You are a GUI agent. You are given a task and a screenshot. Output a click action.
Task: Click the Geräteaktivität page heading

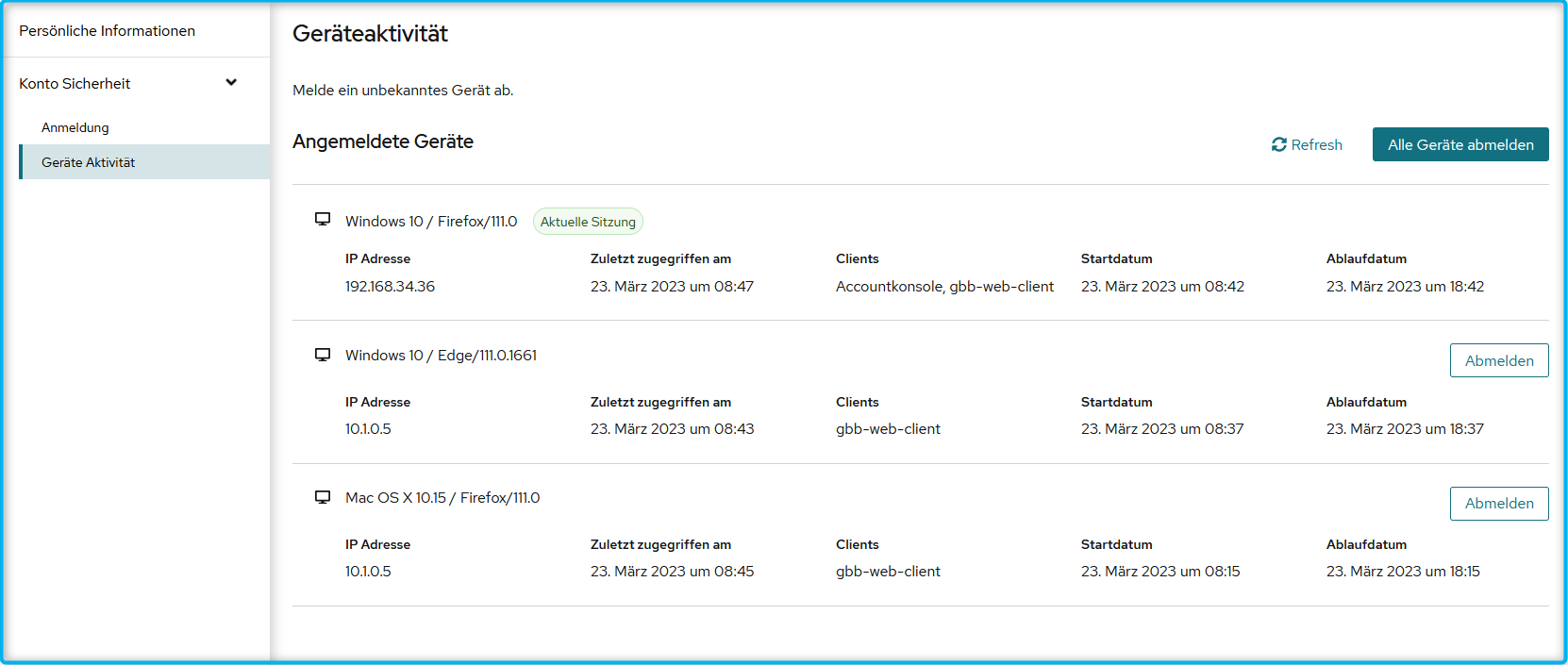pos(370,34)
